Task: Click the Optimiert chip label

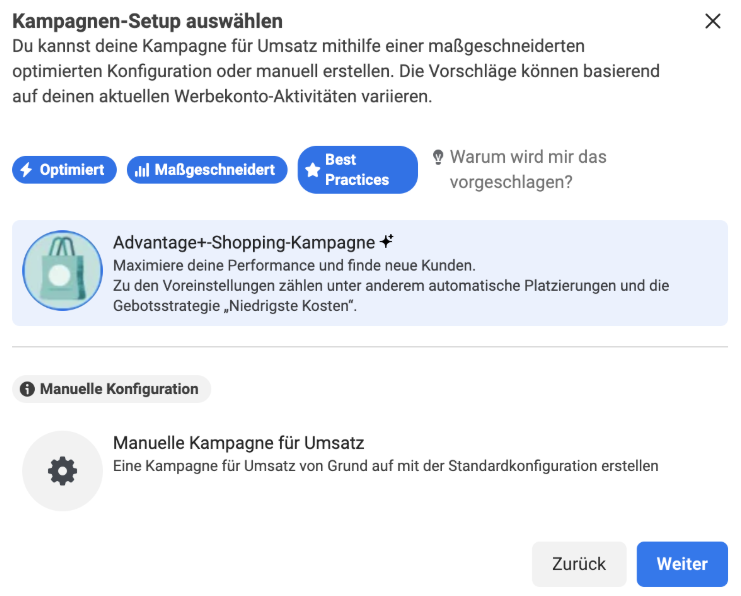Action: click(x=72, y=170)
